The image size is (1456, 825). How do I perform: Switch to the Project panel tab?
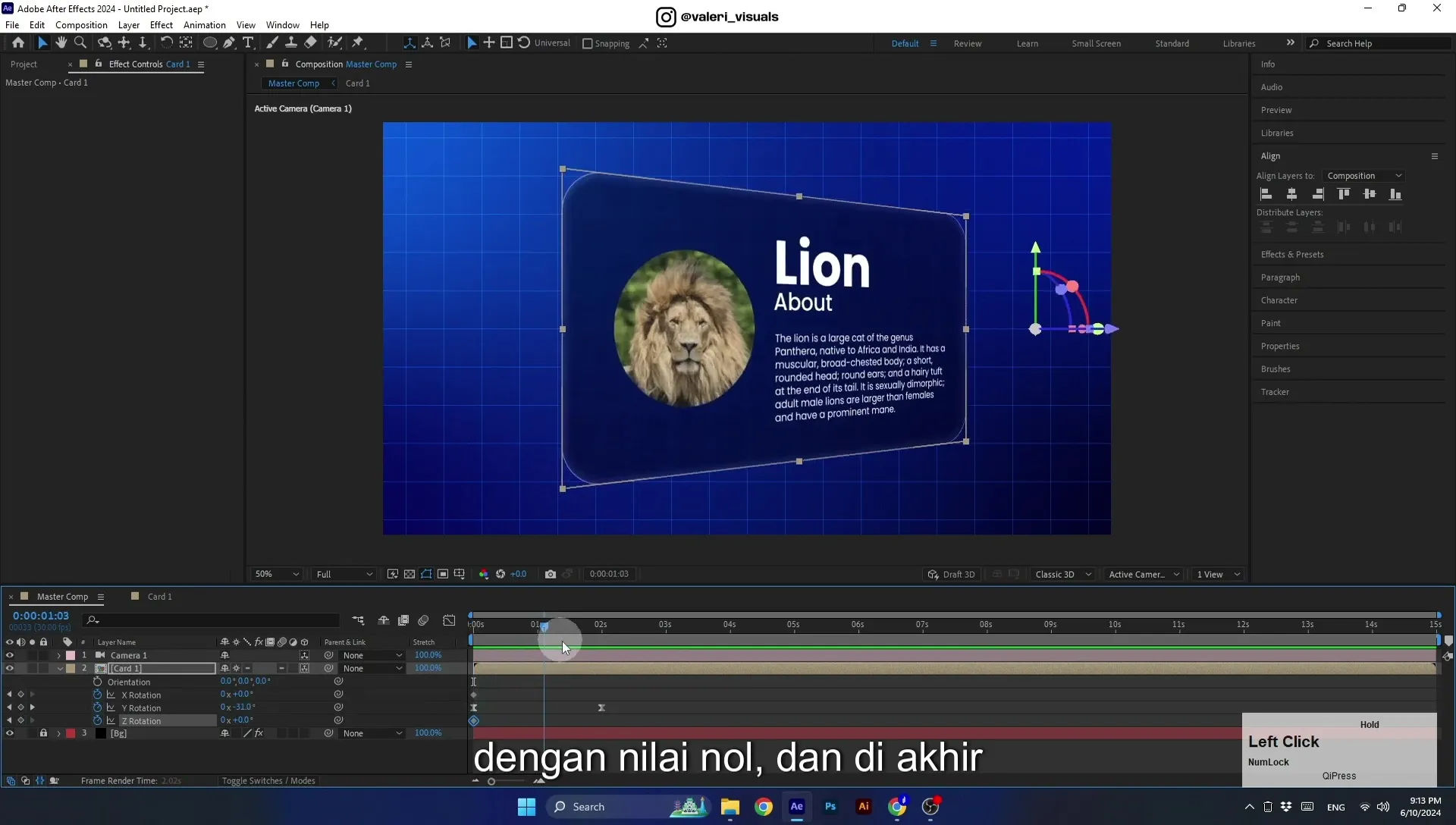[24, 64]
